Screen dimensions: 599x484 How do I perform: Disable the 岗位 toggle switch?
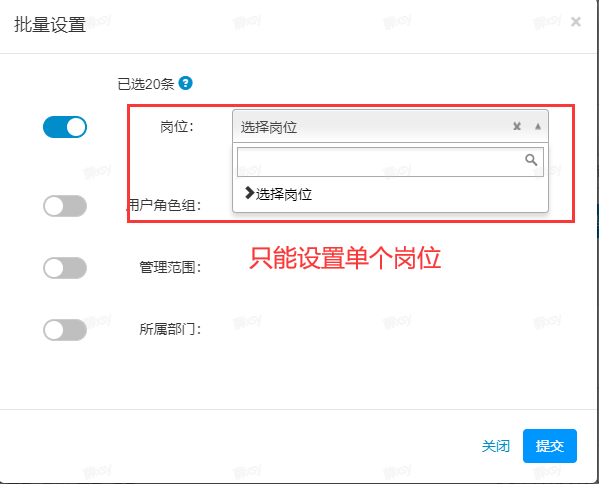[65, 127]
